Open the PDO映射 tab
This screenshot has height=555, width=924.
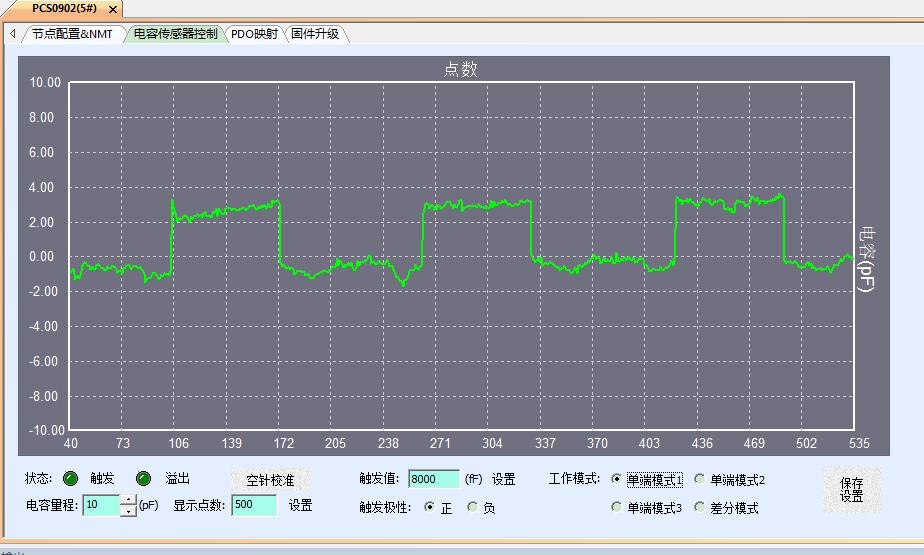click(254, 34)
